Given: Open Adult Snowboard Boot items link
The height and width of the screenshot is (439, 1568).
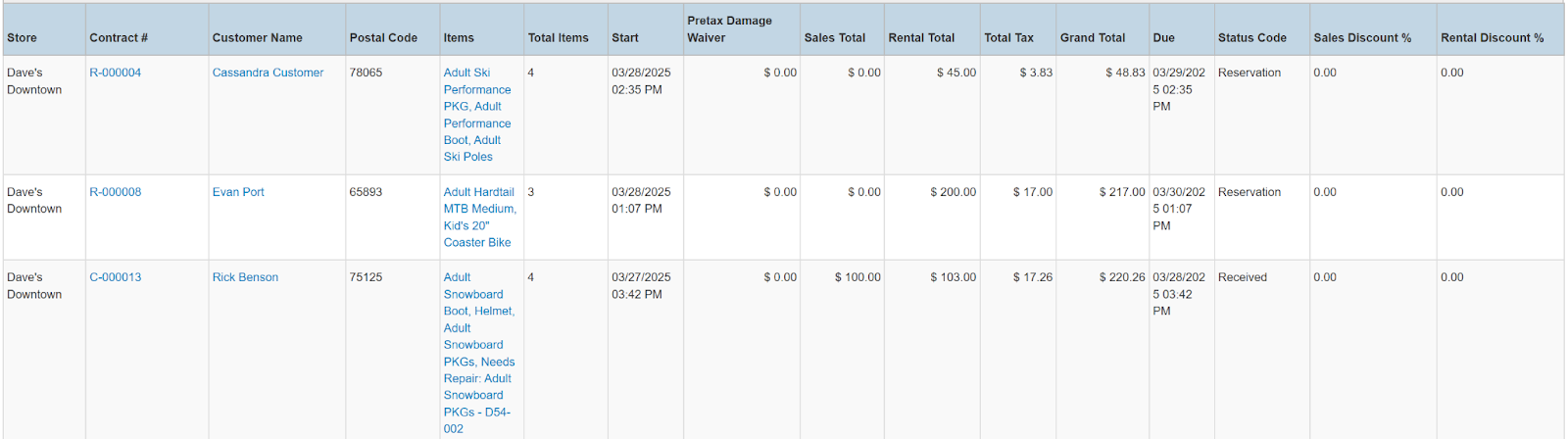Looking at the screenshot, I should 472,294.
